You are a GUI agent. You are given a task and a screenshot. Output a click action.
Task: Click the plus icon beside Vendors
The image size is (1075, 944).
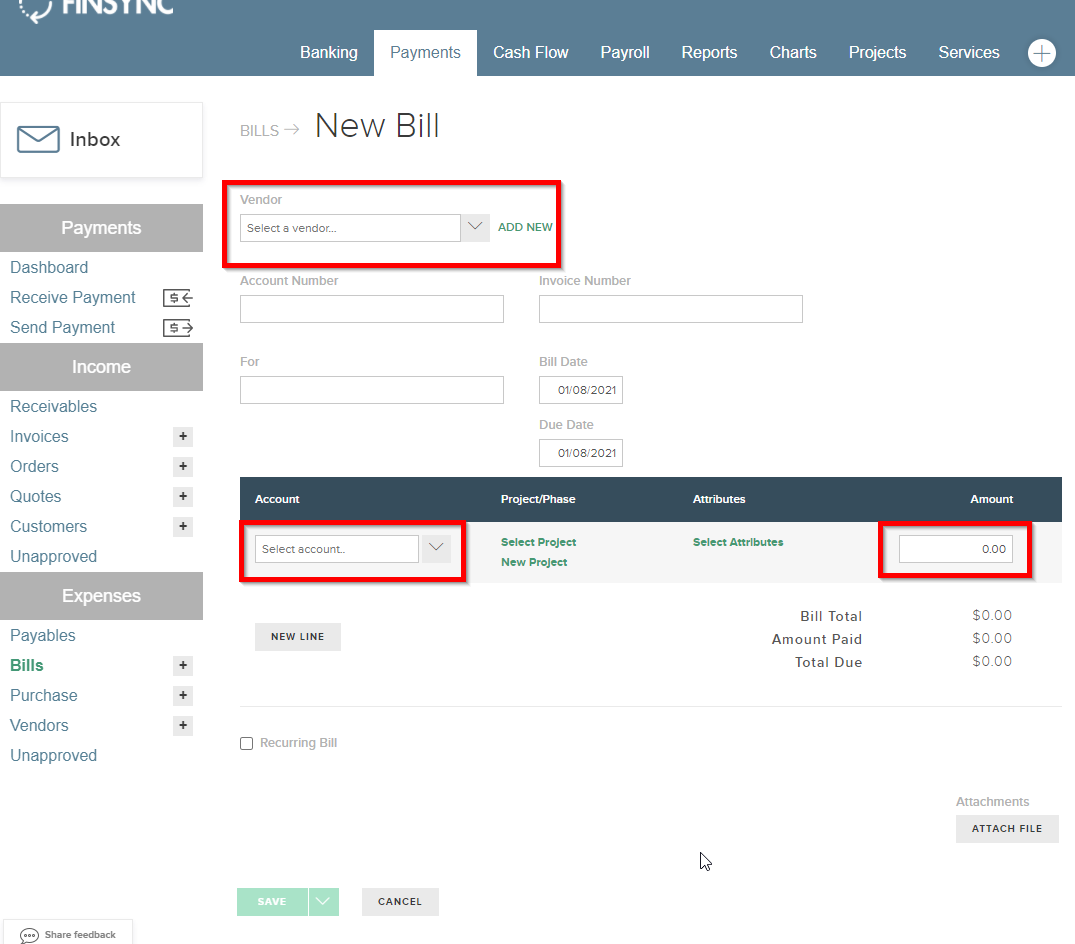point(183,725)
